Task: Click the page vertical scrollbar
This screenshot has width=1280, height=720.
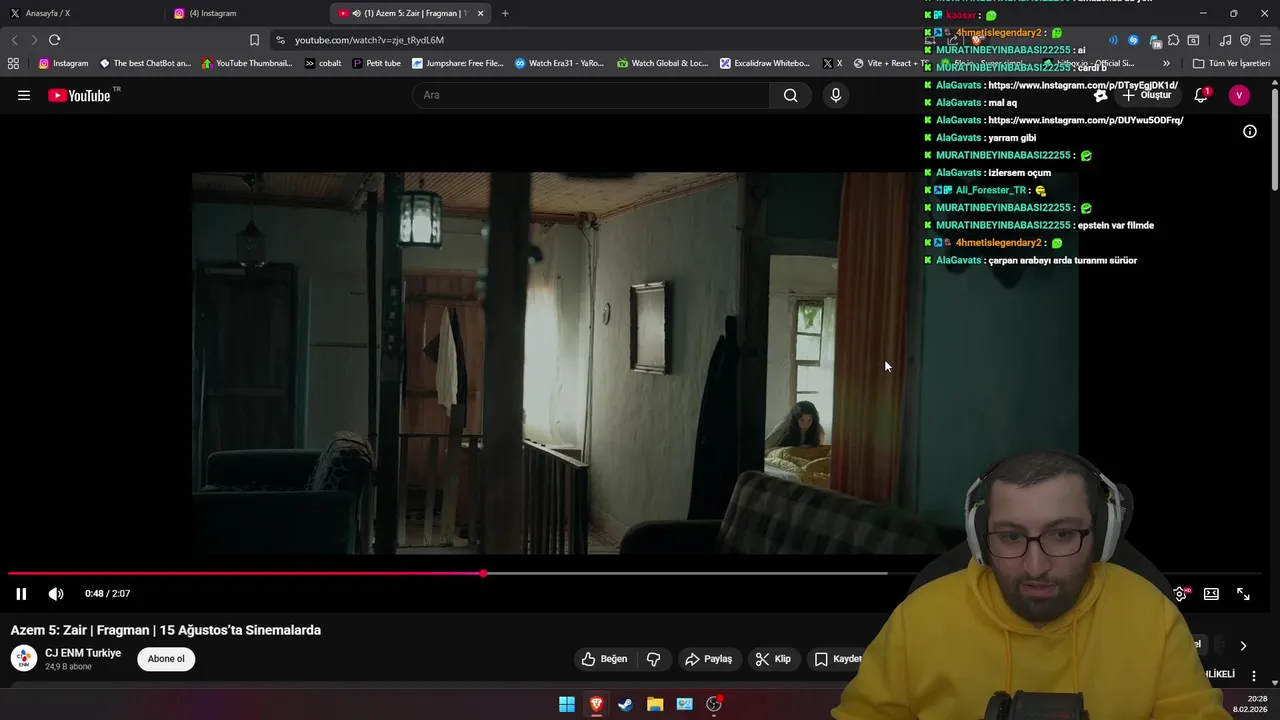Action: pos(1275,140)
